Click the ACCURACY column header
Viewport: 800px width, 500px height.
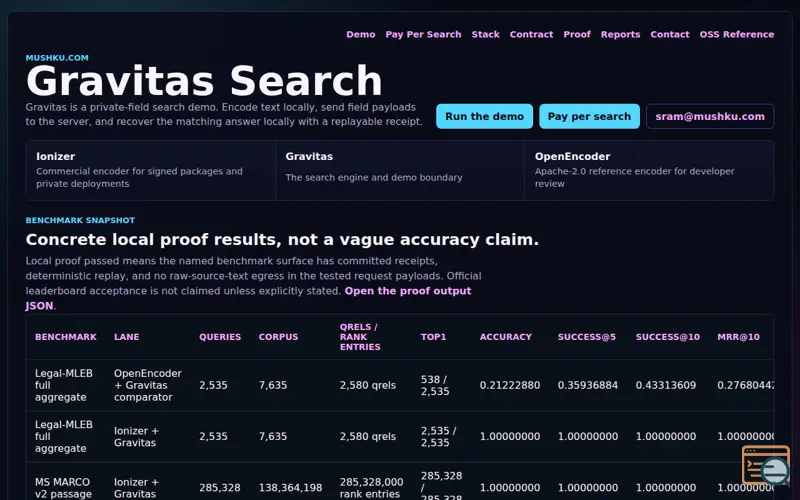tap(506, 337)
